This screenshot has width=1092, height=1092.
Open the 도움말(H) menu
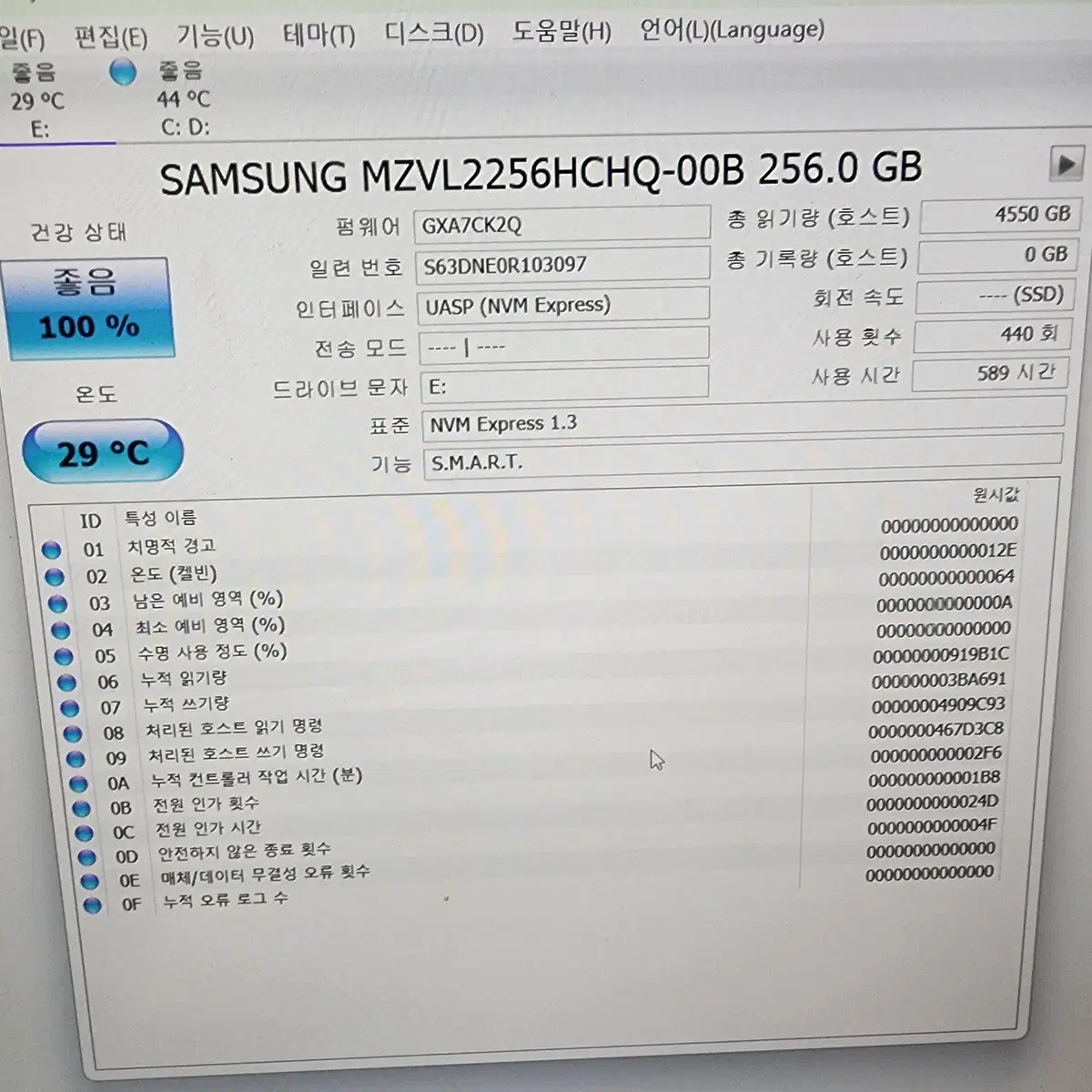561,32
